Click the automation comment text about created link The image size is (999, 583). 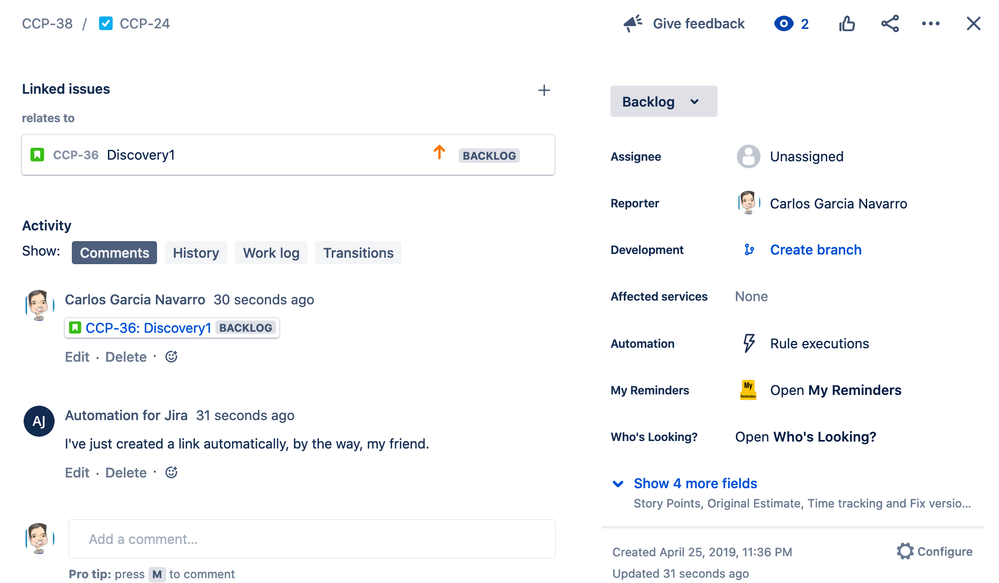coord(247,443)
